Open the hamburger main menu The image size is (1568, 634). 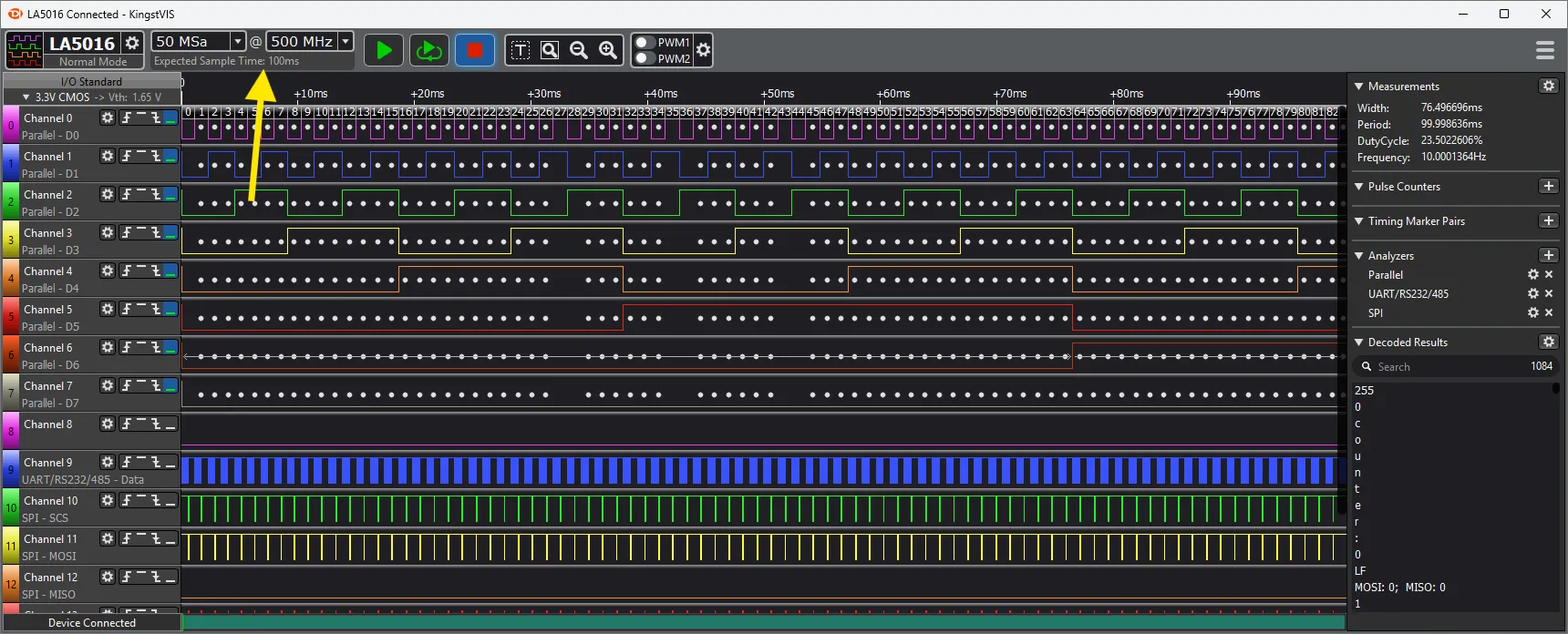coord(1544,50)
